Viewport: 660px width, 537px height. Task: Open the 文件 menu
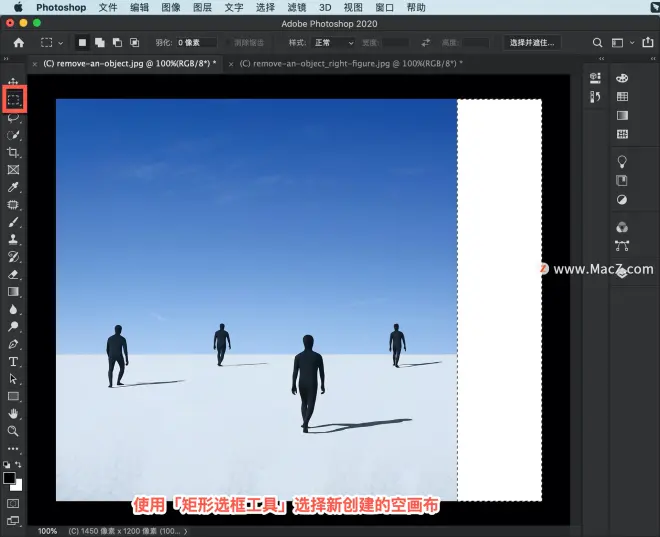click(x=108, y=7)
